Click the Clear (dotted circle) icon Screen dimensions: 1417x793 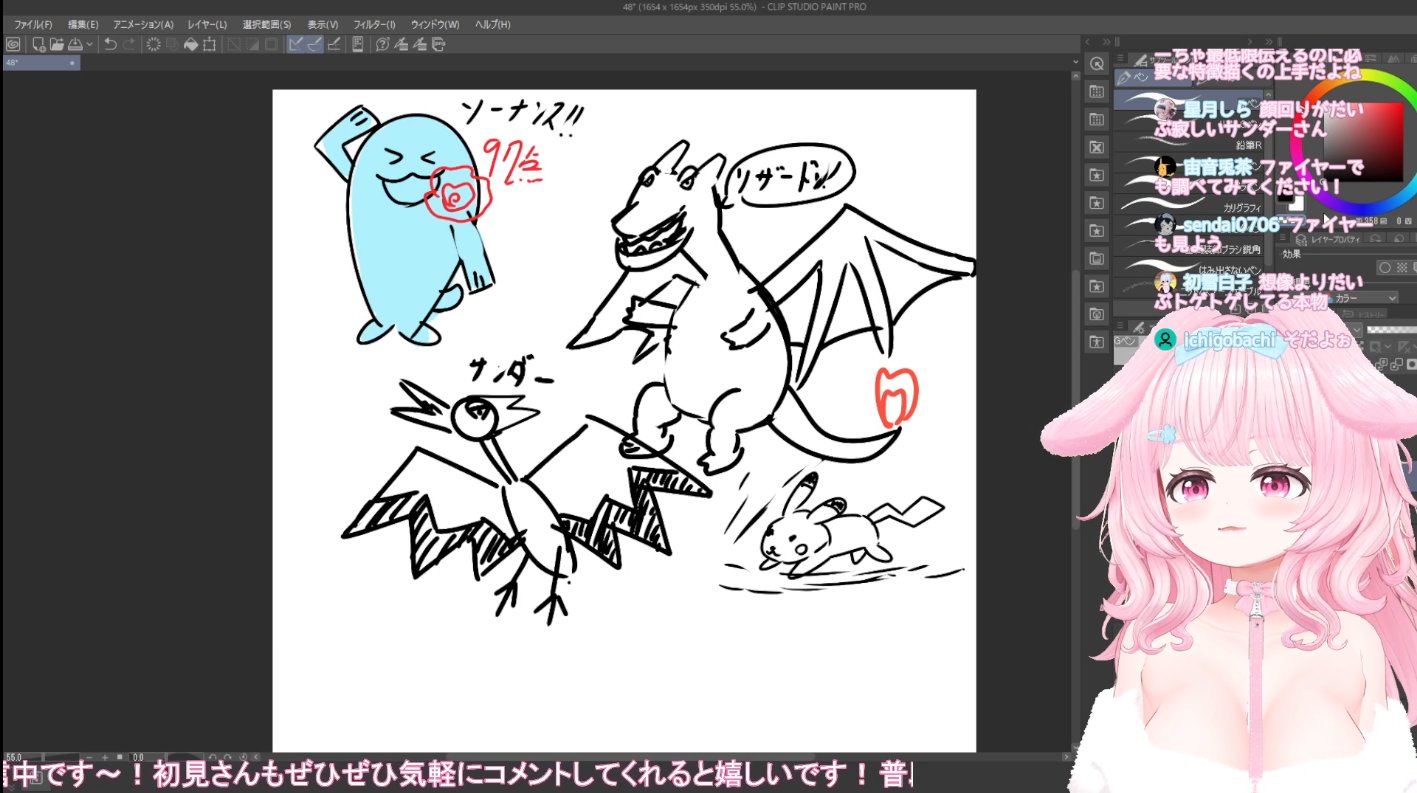click(153, 44)
